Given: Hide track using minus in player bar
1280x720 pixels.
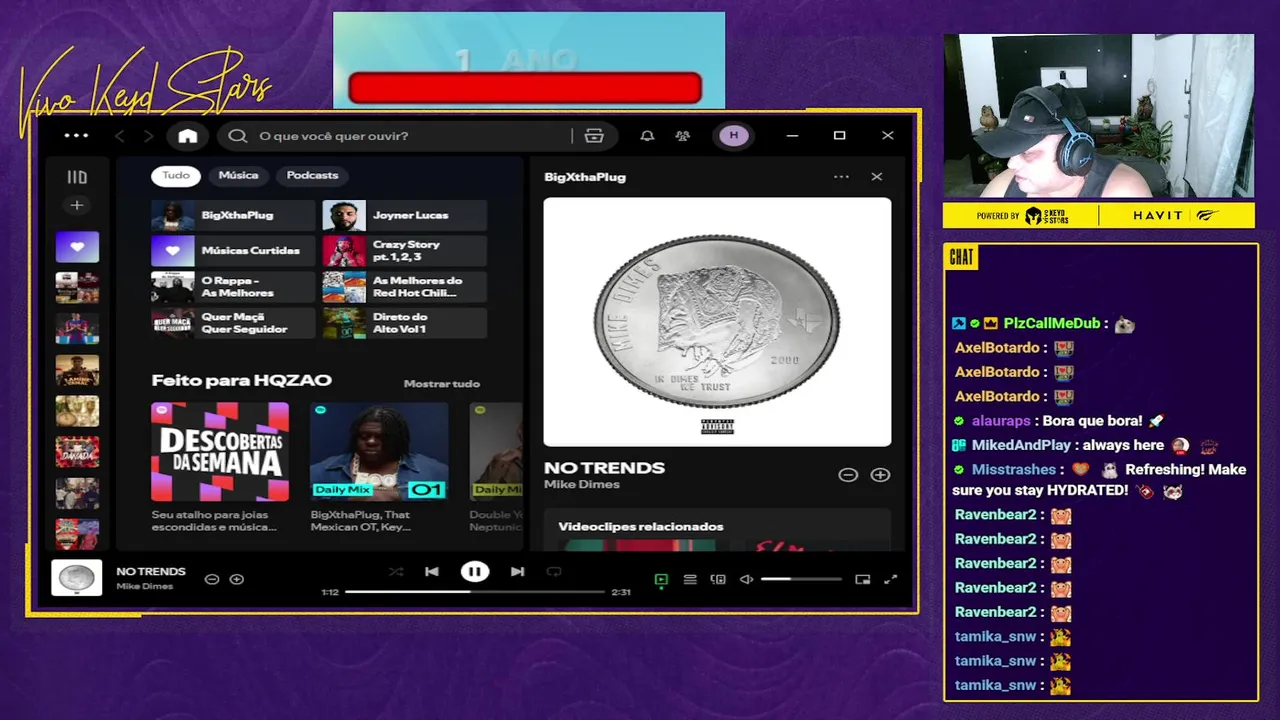Looking at the screenshot, I should pos(212,579).
